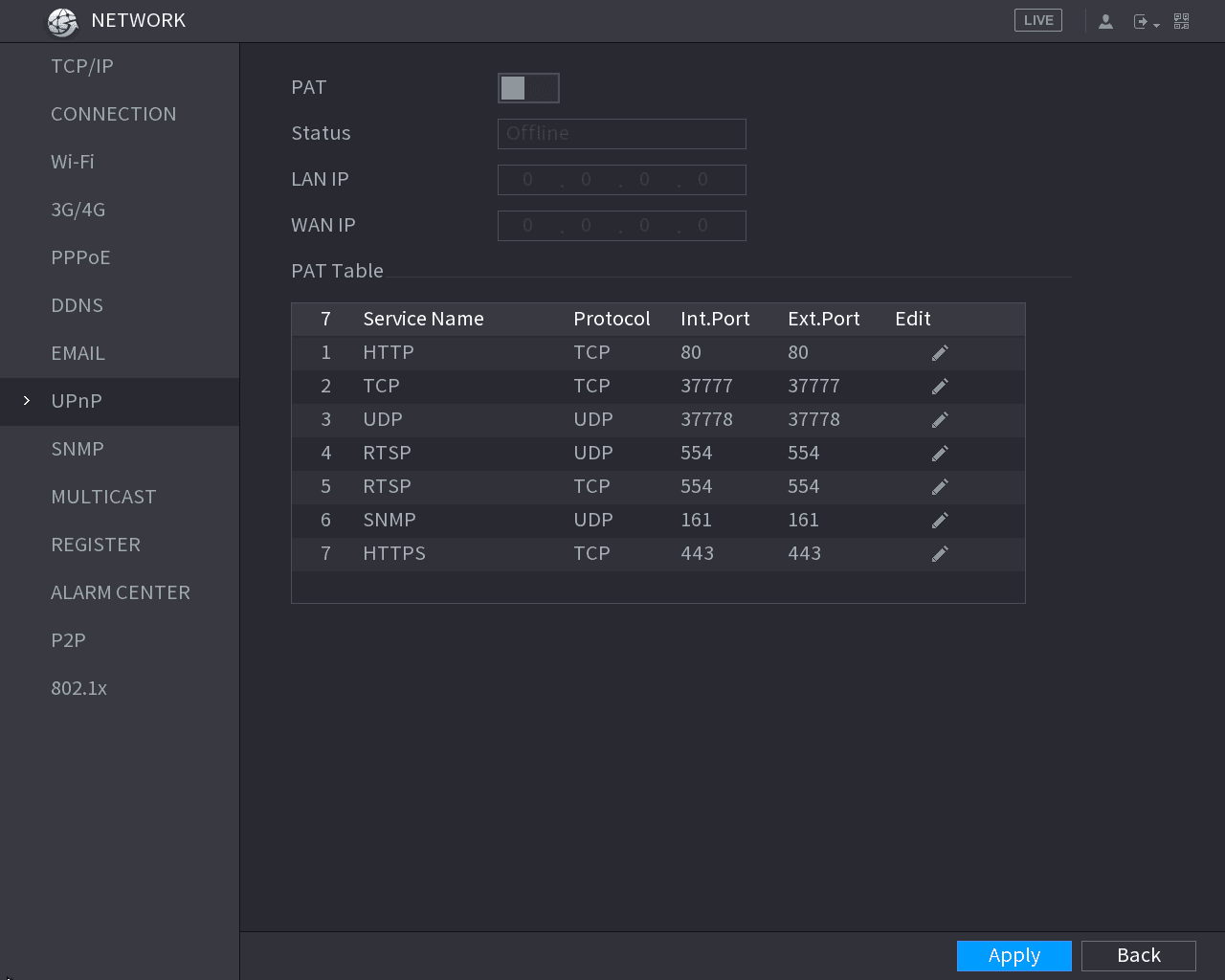1225x980 pixels.
Task: Click the Network globe icon
Action: click(62, 21)
